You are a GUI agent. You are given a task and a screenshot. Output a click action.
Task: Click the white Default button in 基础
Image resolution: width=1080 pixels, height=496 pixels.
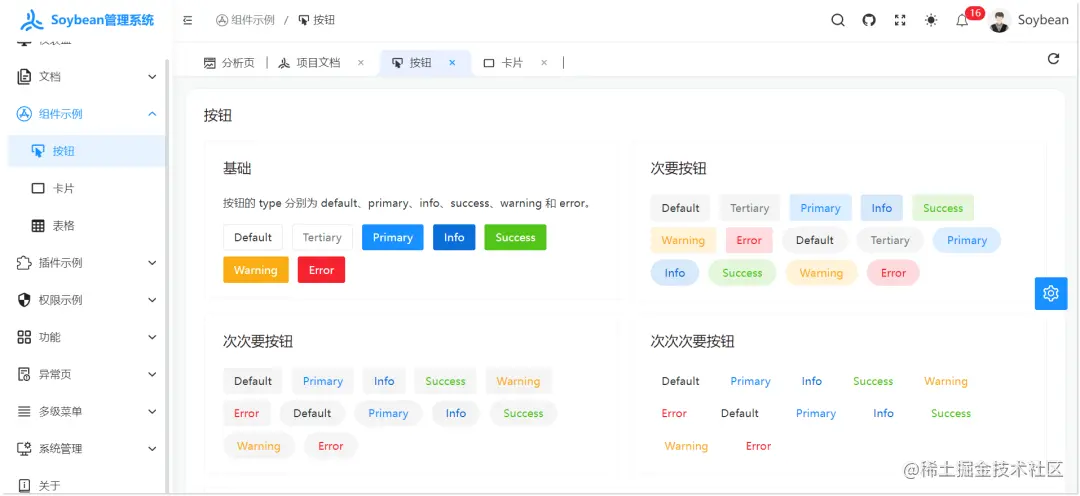(x=253, y=237)
